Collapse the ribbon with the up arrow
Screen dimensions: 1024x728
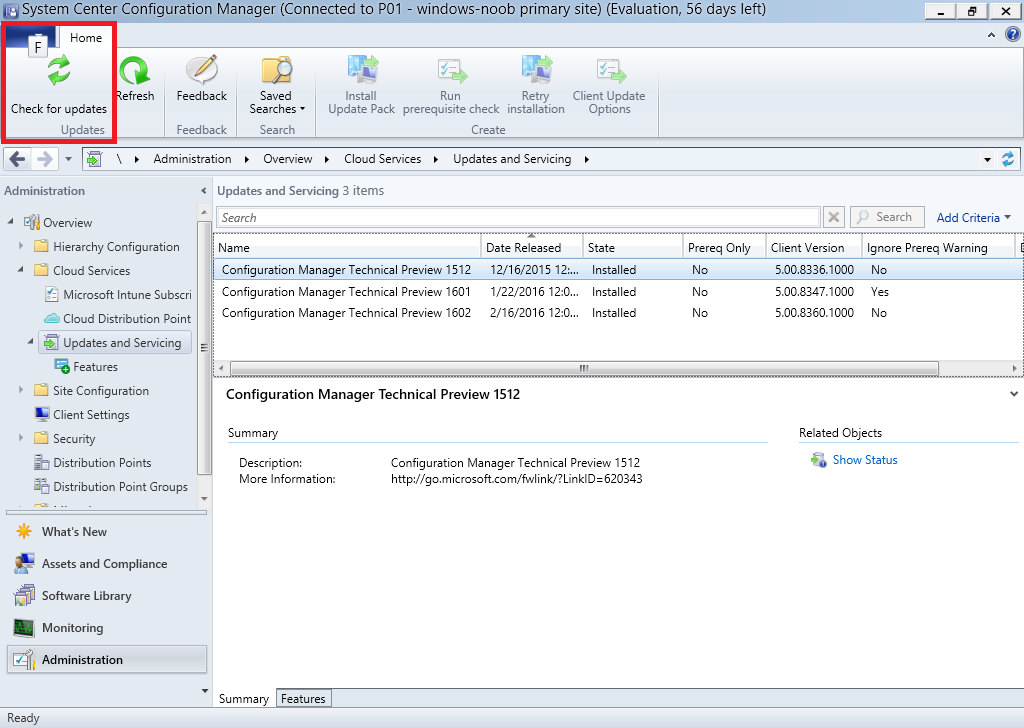click(x=991, y=35)
